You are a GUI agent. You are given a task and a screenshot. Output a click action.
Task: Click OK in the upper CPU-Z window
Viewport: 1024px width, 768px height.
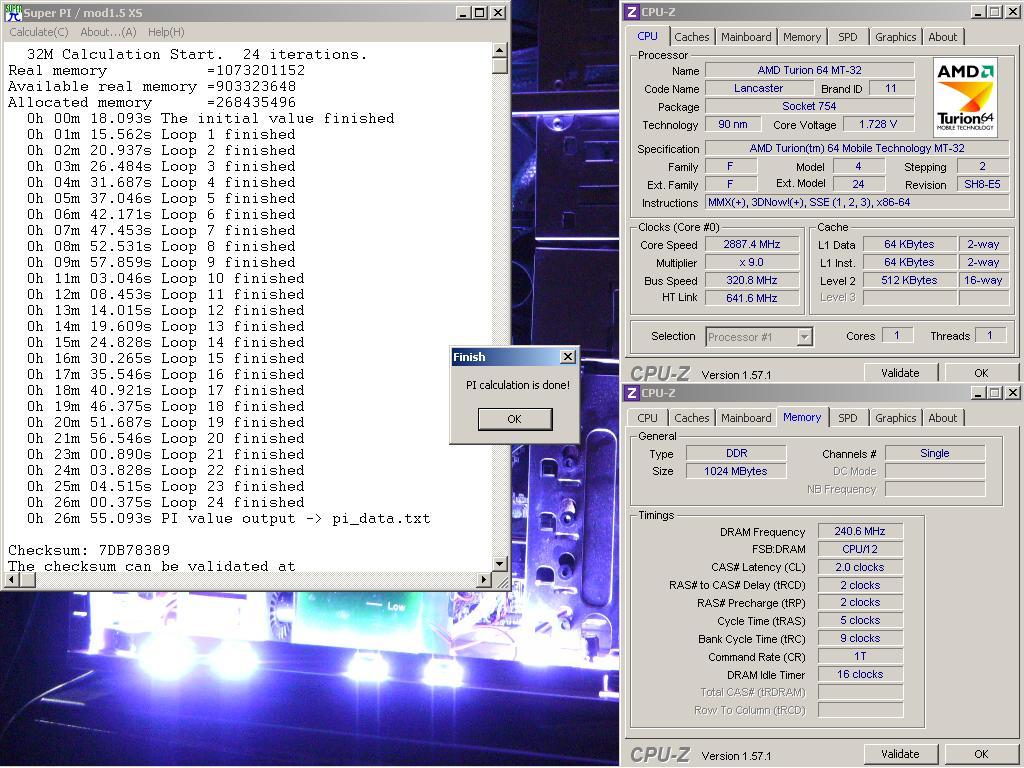pyautogui.click(x=981, y=373)
